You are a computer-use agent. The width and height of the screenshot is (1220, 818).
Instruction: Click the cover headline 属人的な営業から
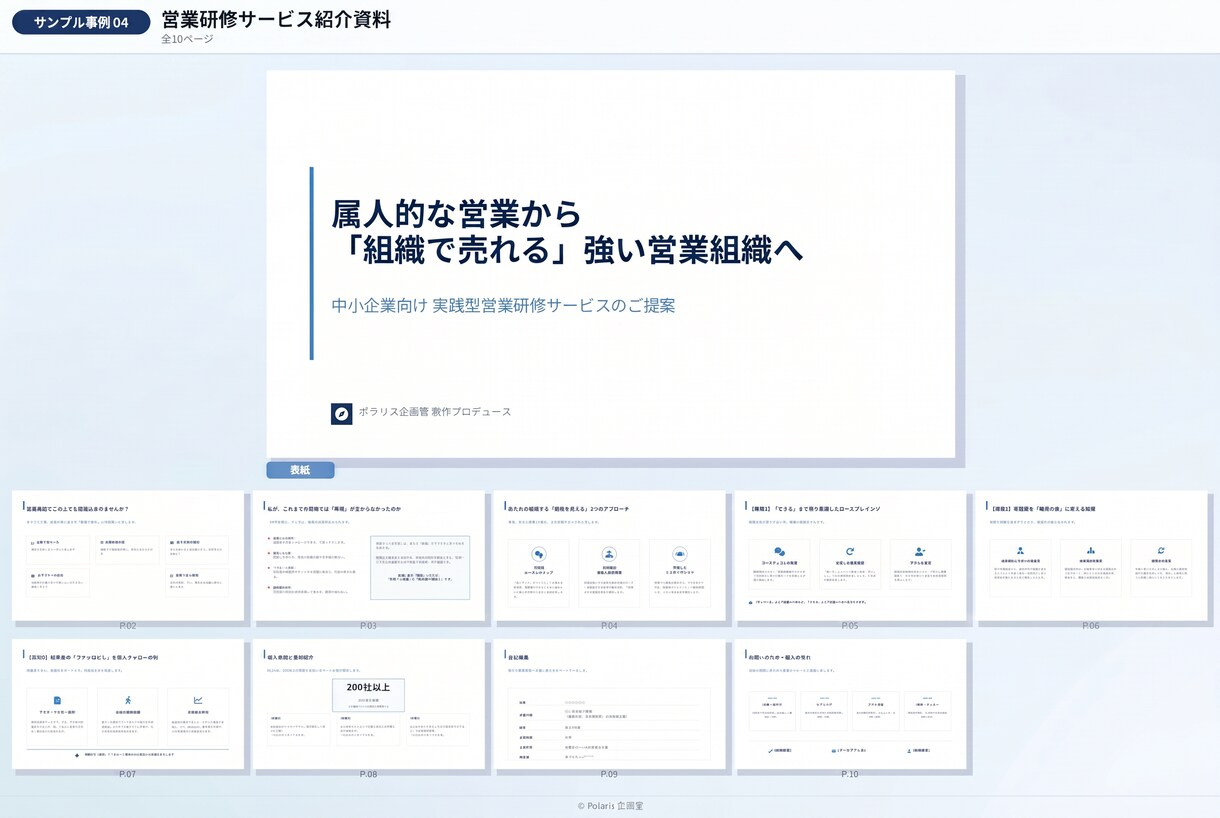coord(456,213)
